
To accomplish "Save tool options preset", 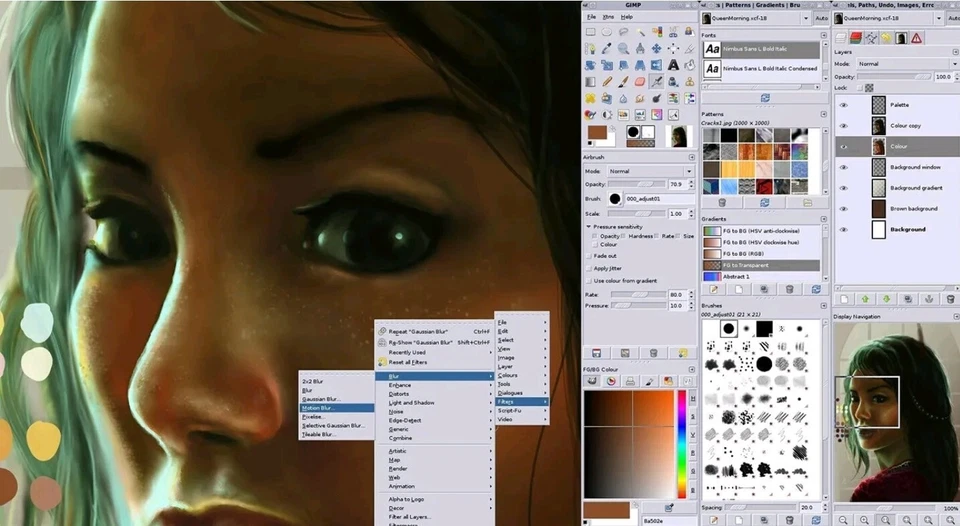I will pyautogui.click(x=596, y=353).
